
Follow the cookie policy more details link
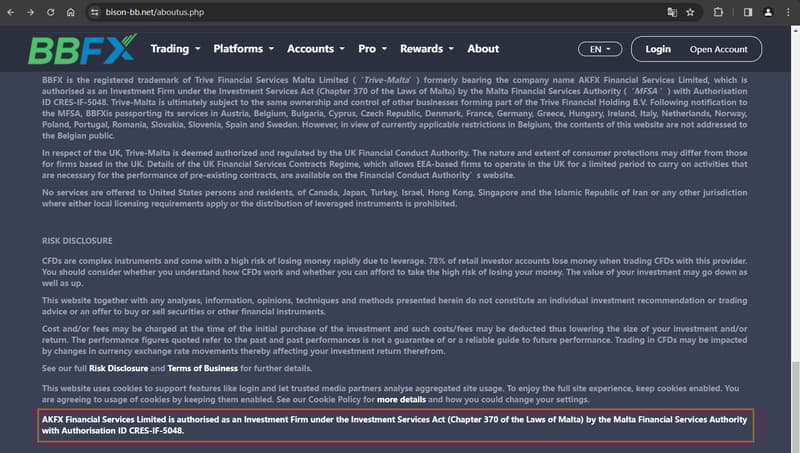401,399
